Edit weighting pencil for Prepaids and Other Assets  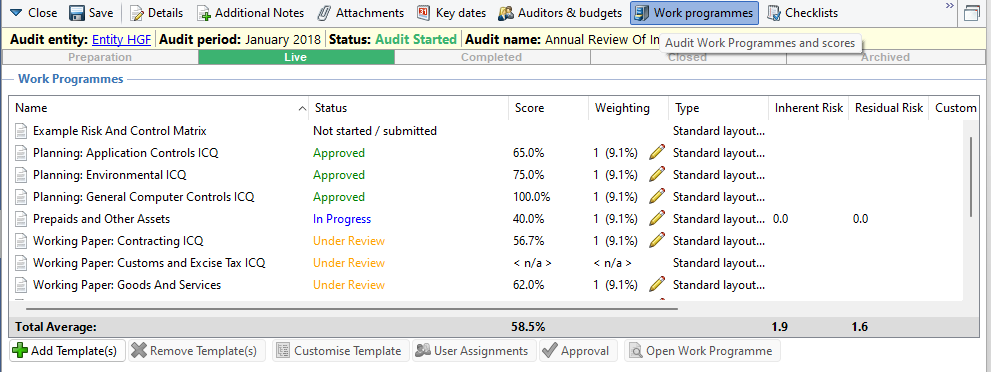tap(657, 219)
